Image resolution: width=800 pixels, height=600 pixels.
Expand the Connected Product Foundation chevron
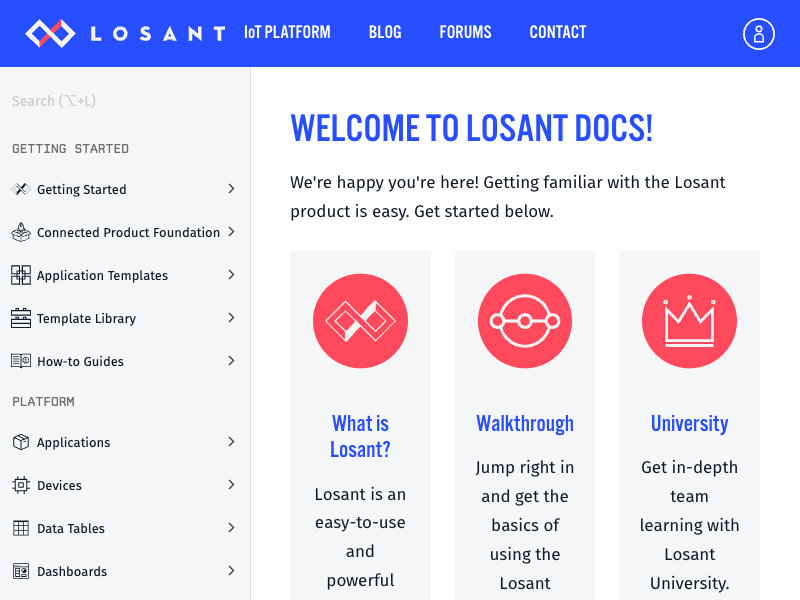(x=231, y=232)
